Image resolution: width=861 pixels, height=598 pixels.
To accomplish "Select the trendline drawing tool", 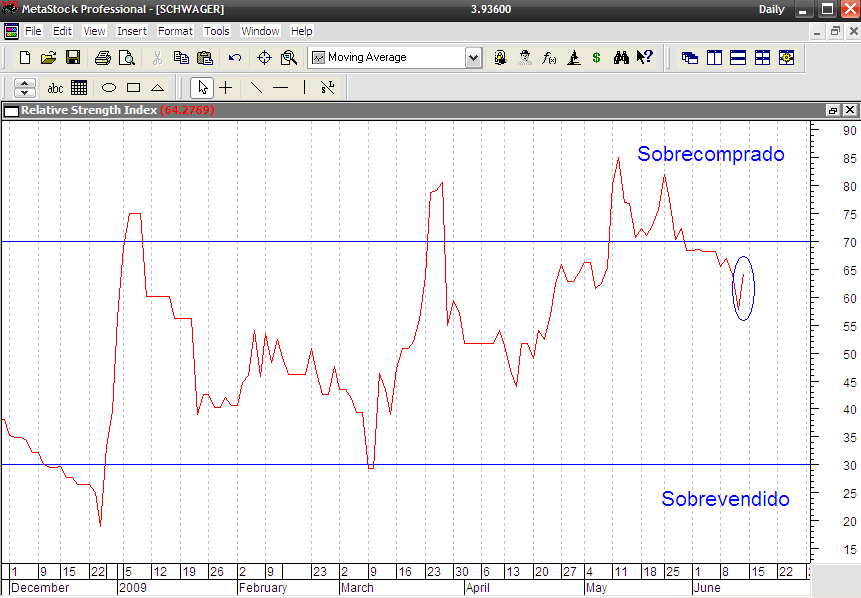I will (x=256, y=88).
